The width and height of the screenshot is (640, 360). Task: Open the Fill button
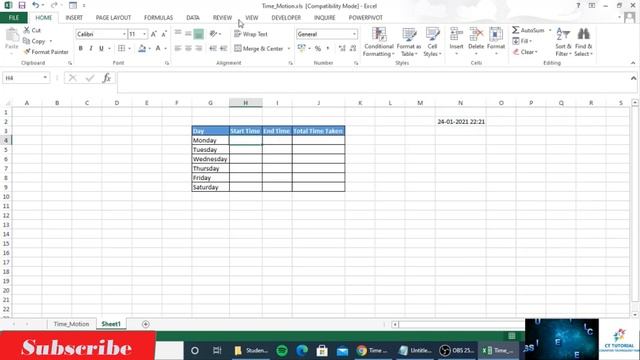point(522,41)
